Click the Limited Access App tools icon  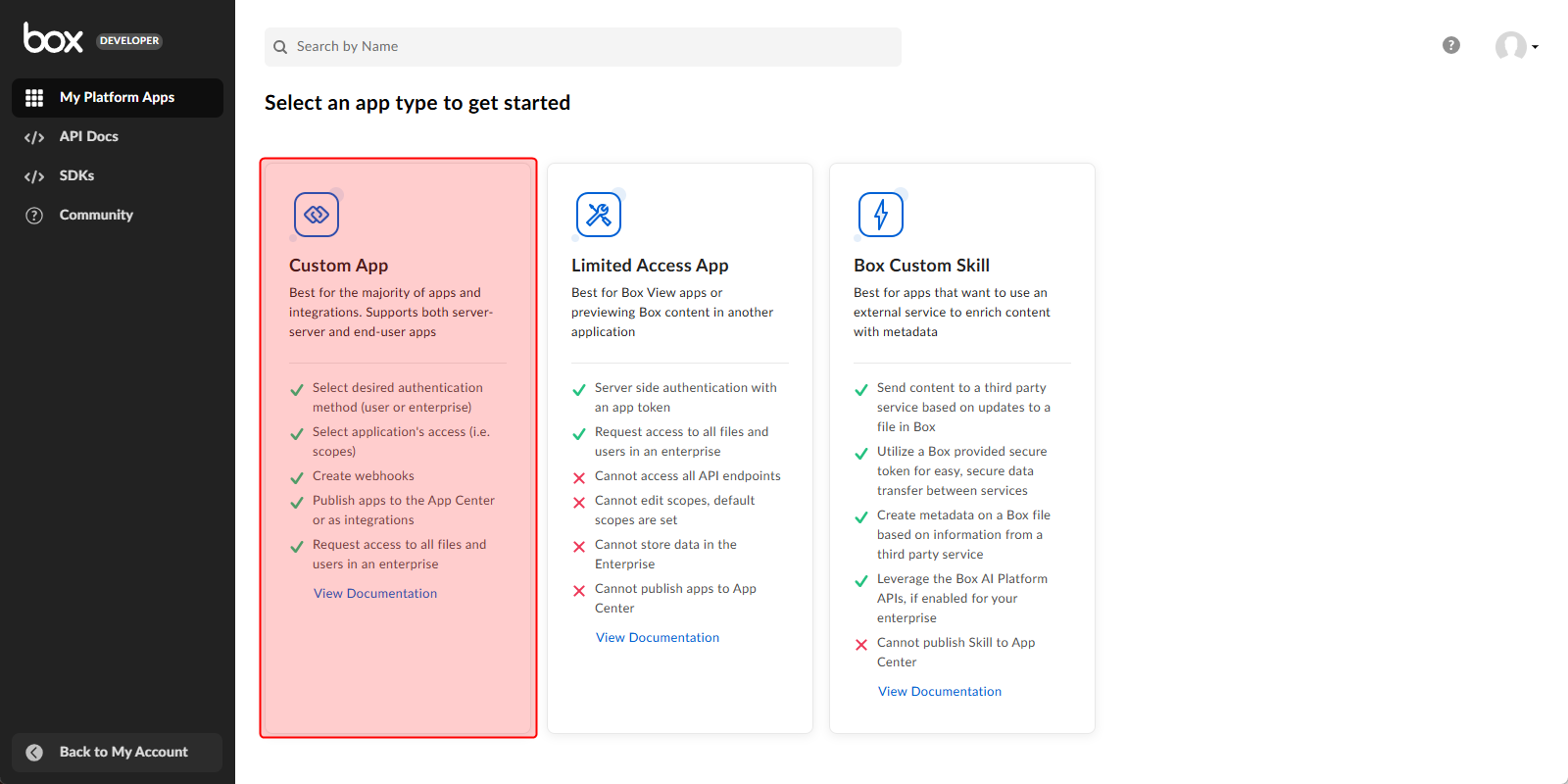tap(599, 215)
